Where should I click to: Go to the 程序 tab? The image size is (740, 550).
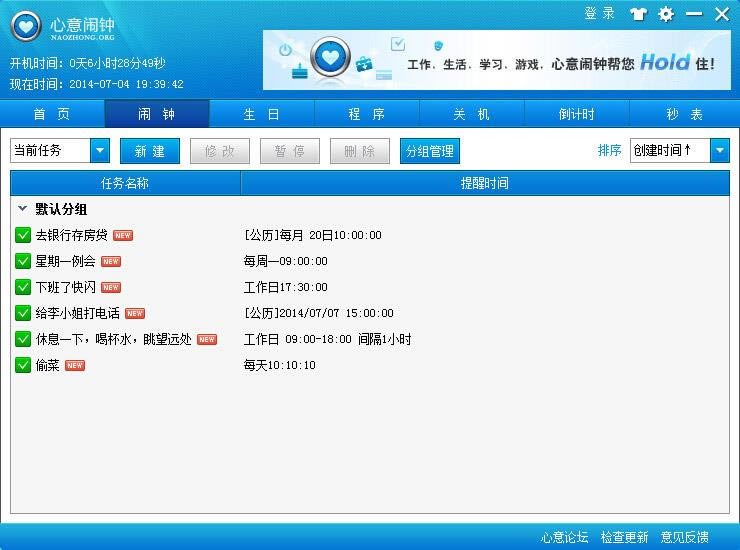(366, 114)
